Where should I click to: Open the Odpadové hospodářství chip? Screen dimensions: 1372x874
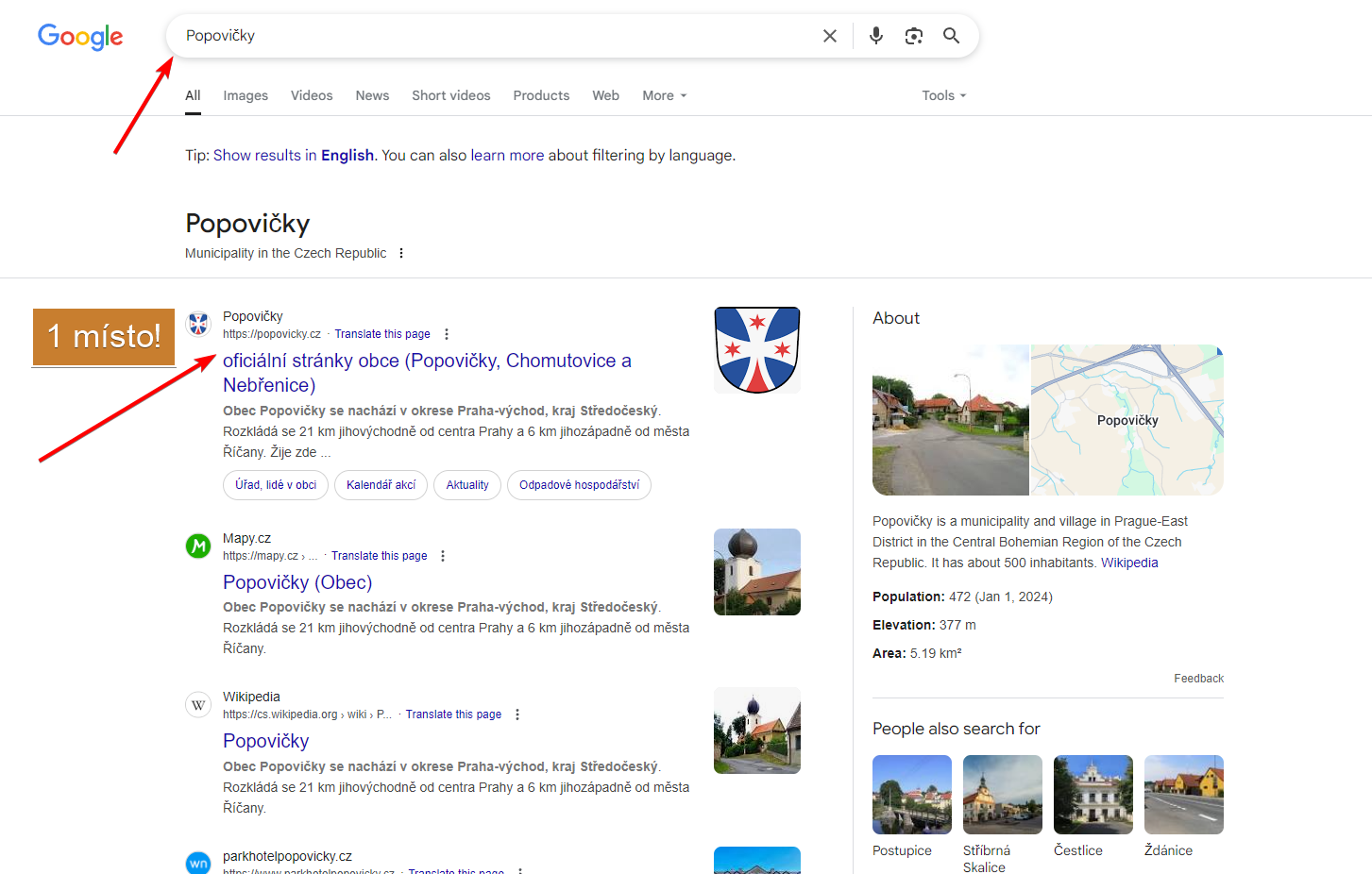click(579, 485)
